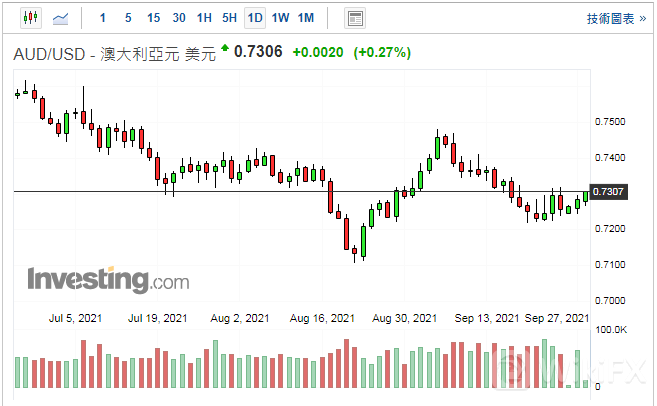657x406 pixels.
Task: Select the 1-minute timeframe
Action: pos(105,18)
